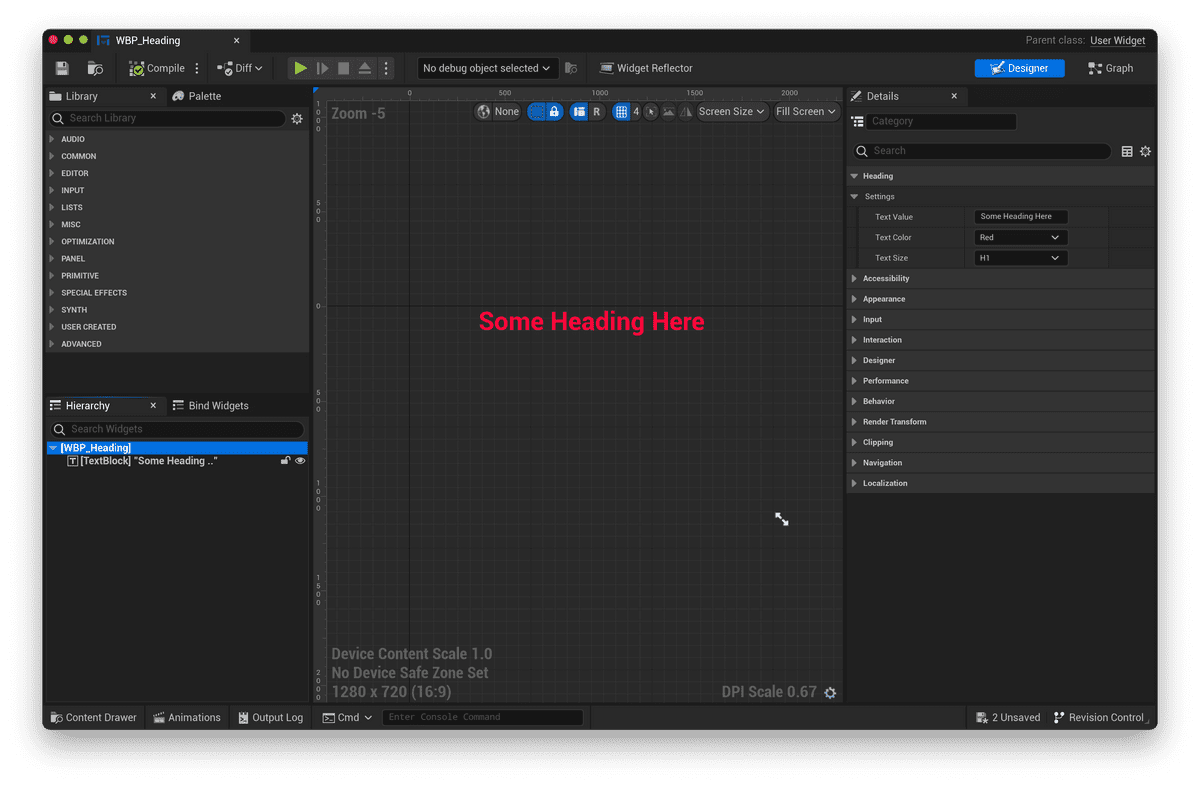The image size is (1200, 786).
Task: Toggle the grid snapping icon
Action: click(621, 112)
